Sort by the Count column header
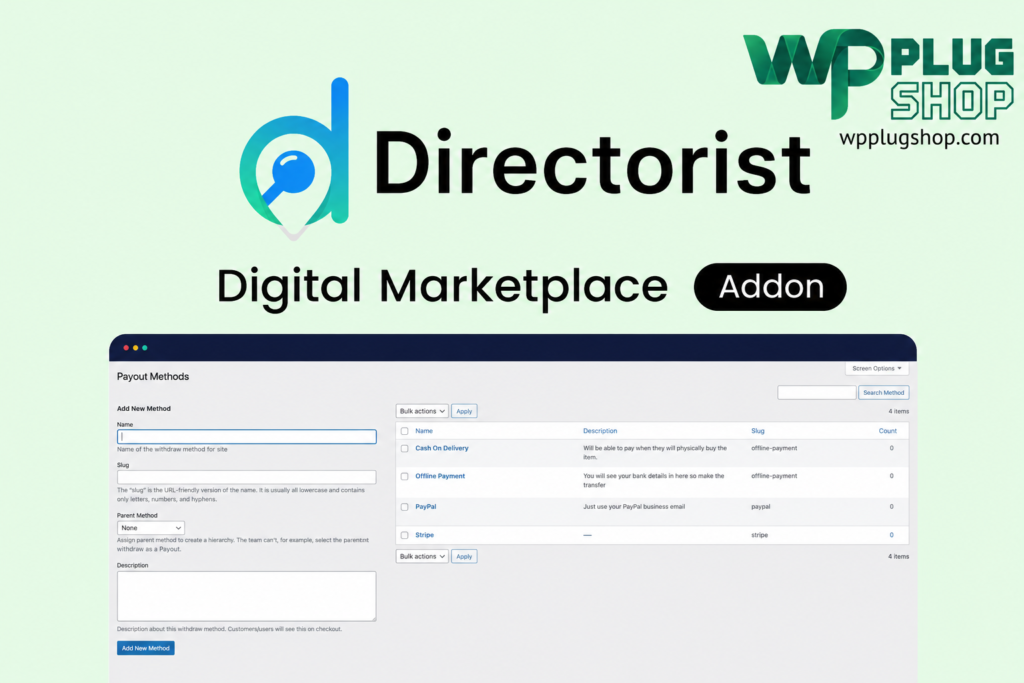This screenshot has width=1024, height=683. point(888,431)
